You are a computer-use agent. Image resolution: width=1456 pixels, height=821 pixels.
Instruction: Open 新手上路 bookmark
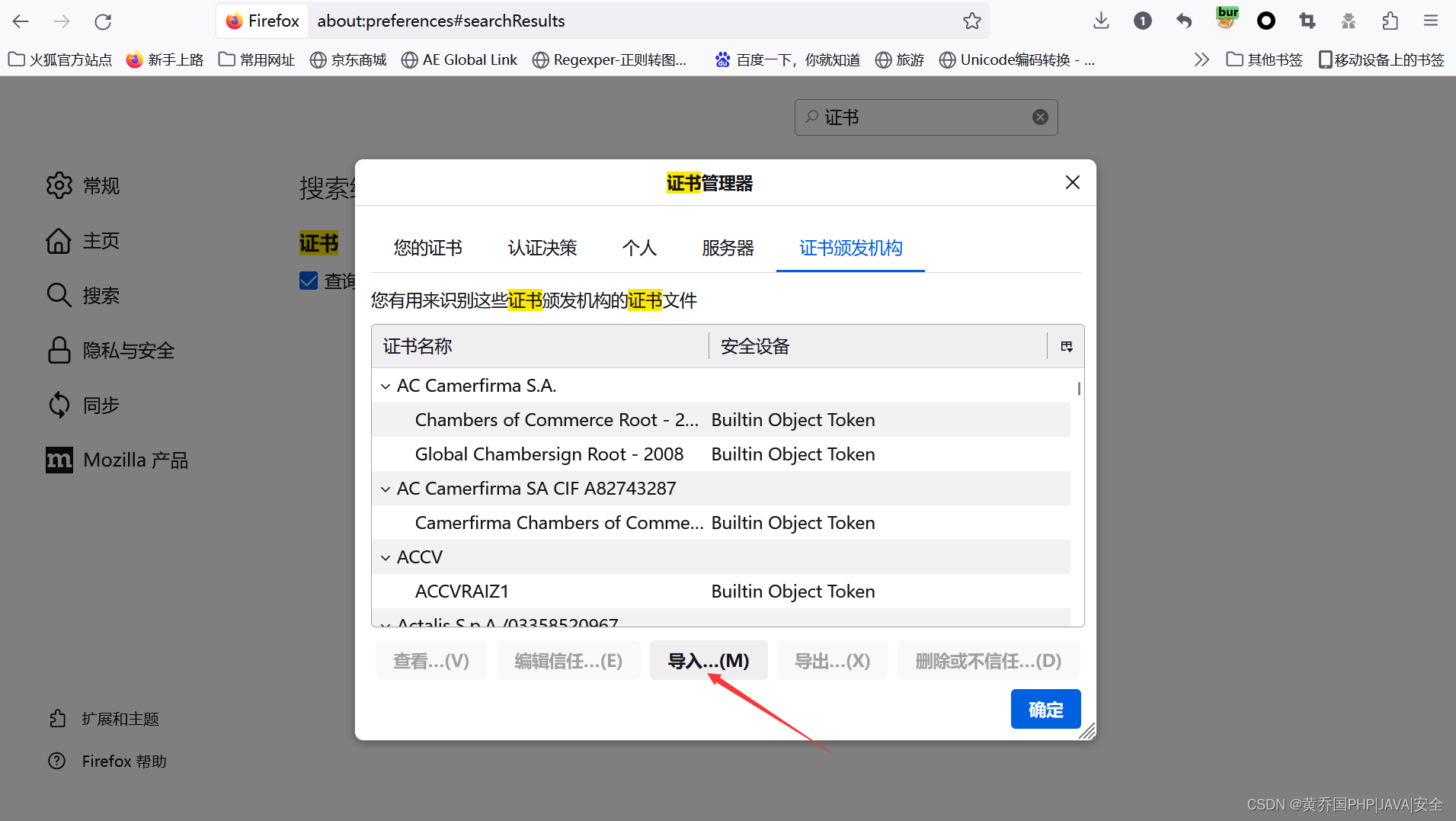[x=165, y=59]
